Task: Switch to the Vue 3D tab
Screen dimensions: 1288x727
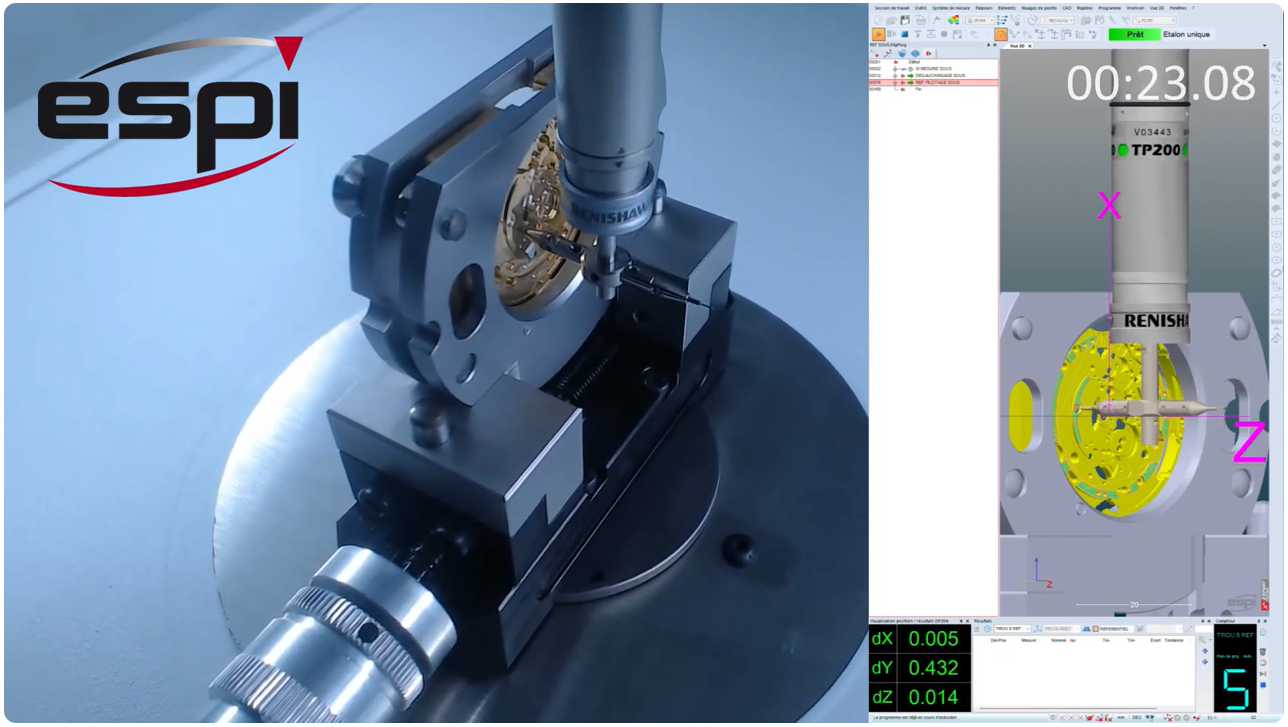Action: [x=1018, y=46]
